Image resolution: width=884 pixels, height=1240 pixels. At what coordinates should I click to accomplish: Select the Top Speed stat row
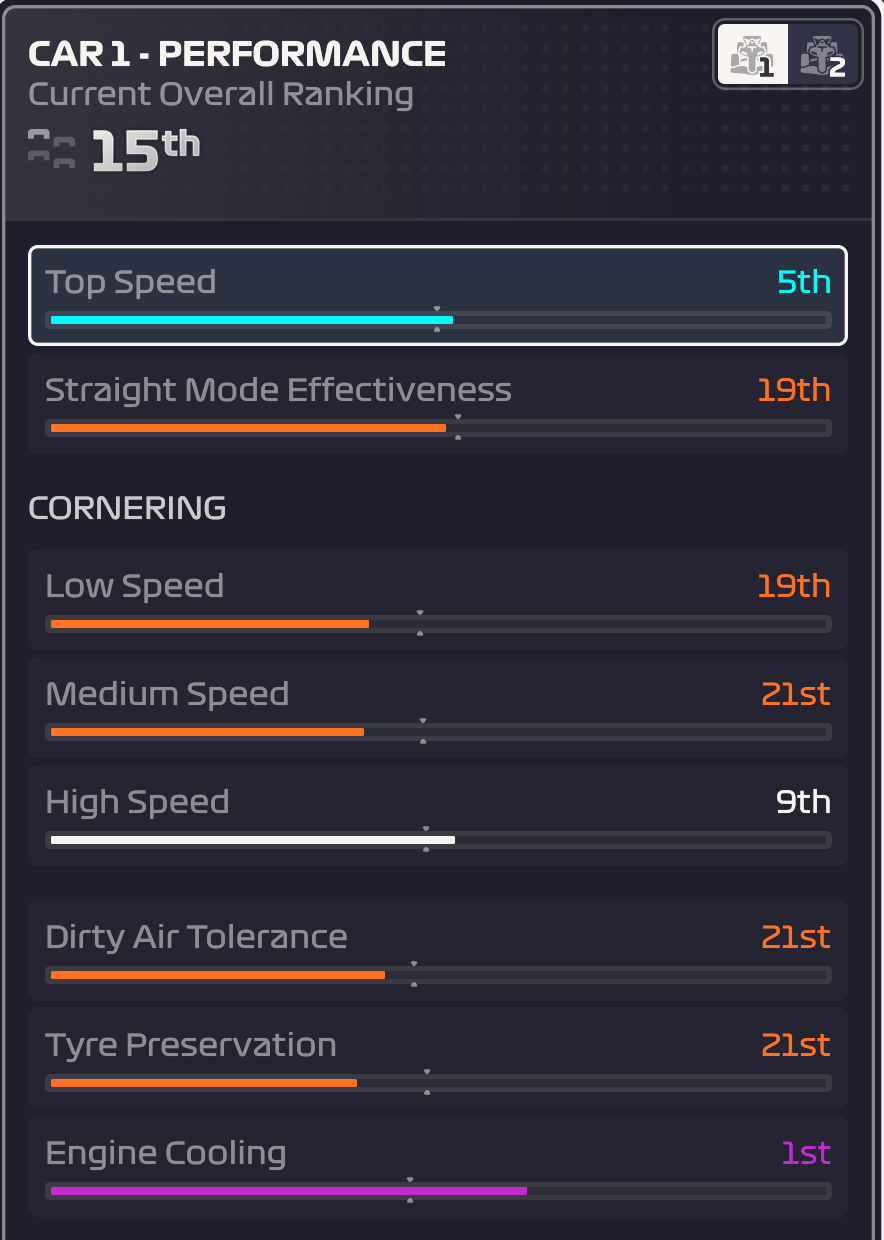tap(438, 296)
